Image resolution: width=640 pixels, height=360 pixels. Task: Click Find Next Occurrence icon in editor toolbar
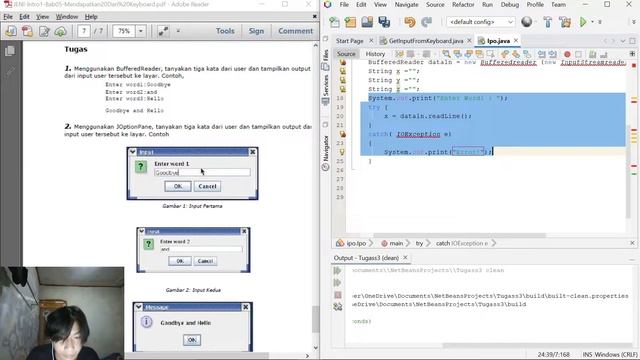pos(469,54)
